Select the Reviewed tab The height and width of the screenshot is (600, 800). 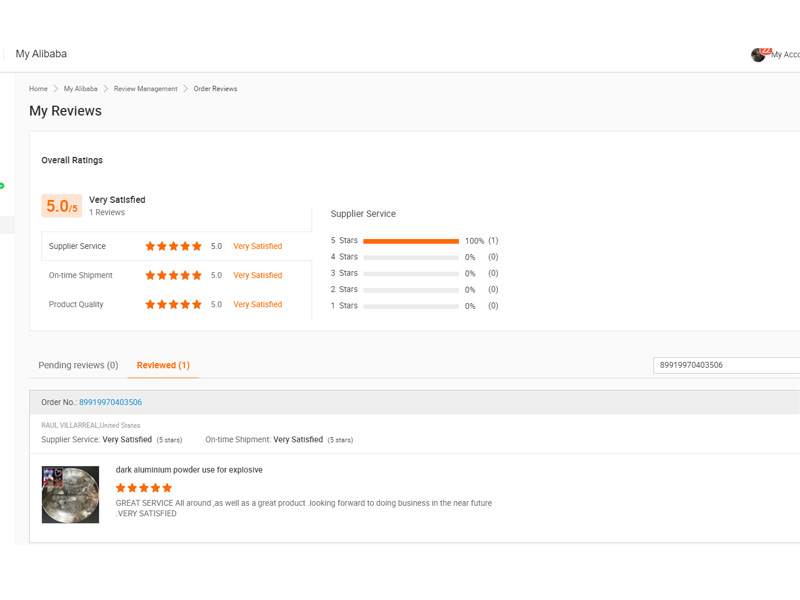pos(163,365)
